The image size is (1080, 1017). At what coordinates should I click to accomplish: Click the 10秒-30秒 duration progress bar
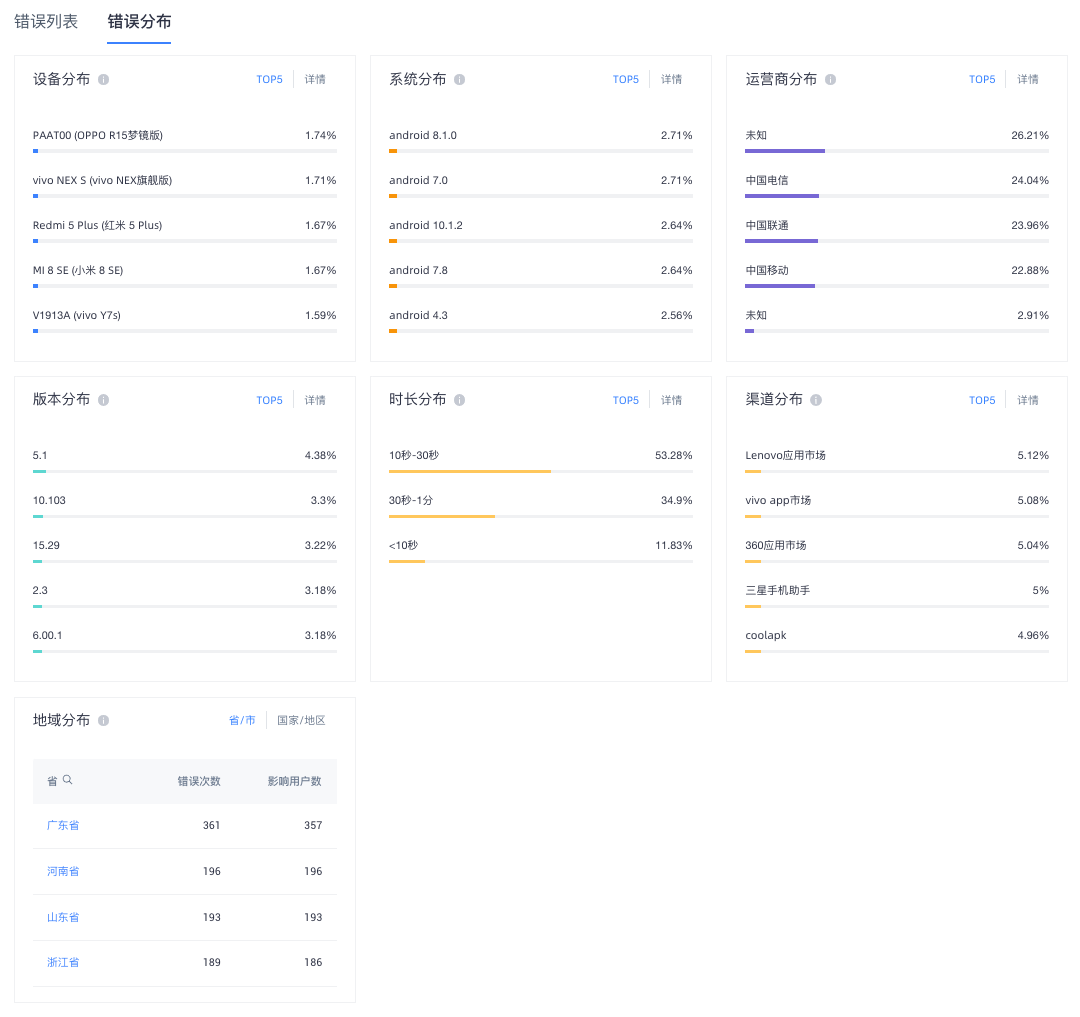pyautogui.click(x=541, y=472)
